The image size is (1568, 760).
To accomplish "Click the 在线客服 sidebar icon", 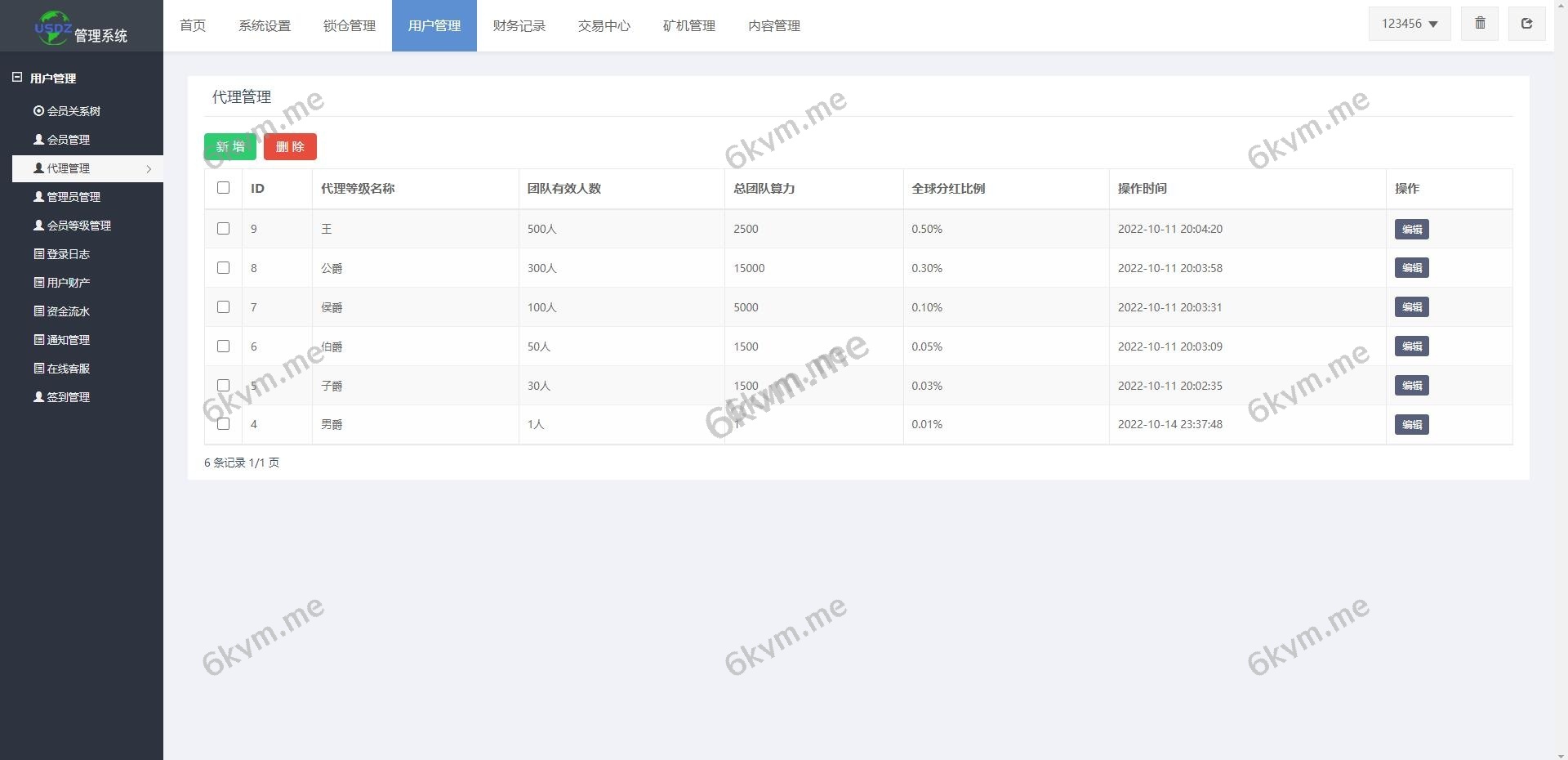I will click(37, 368).
